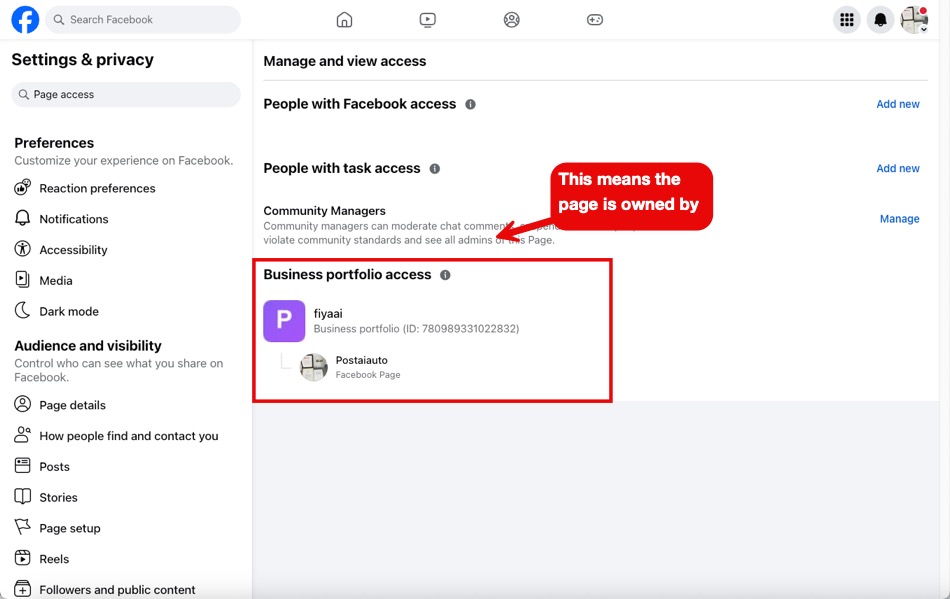Open the Home feed icon
950x599 pixels.
344,20
